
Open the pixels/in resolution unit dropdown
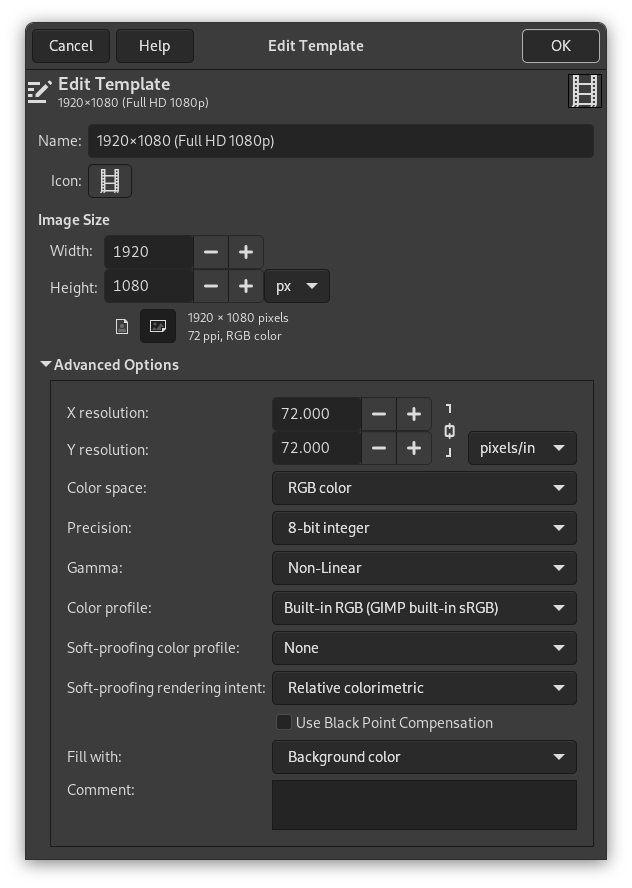click(x=522, y=448)
